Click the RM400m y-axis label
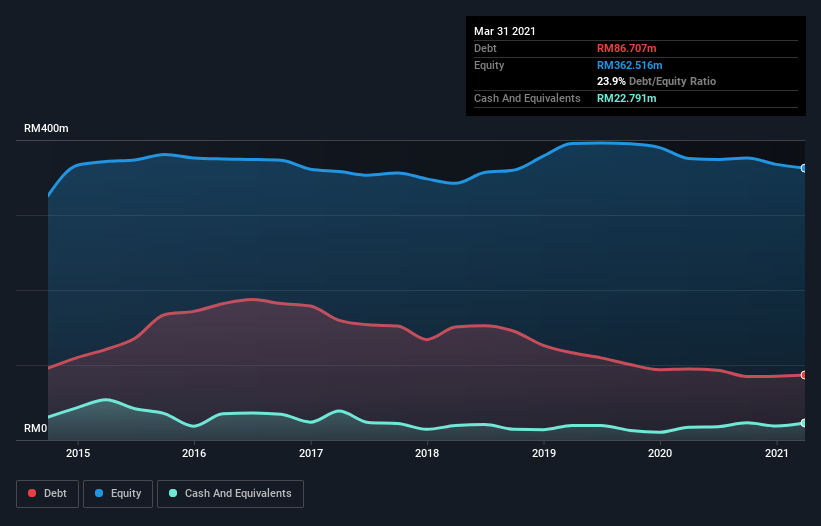This screenshot has height=526, width=821. [x=46, y=128]
